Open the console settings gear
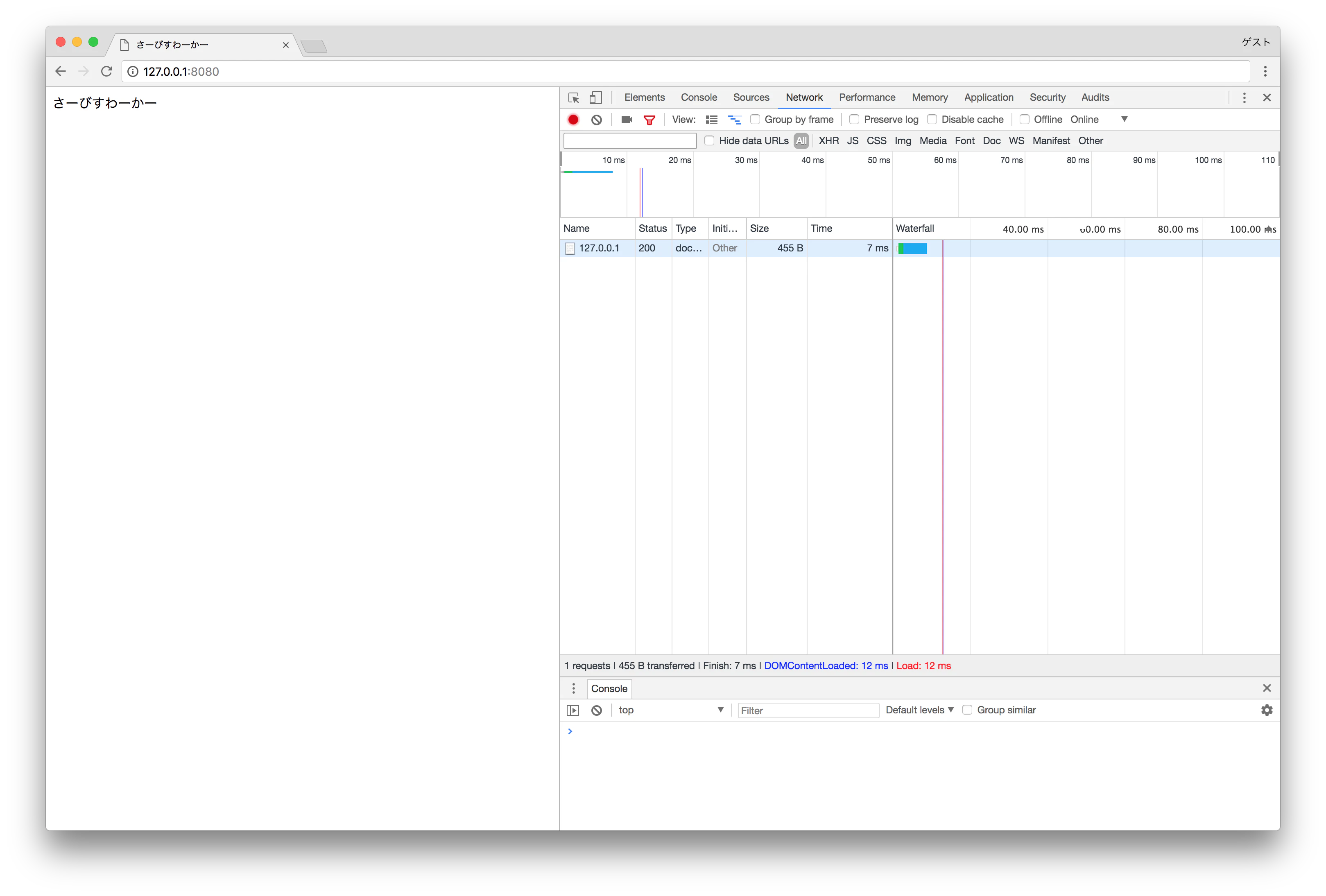1326x896 pixels. (1267, 710)
